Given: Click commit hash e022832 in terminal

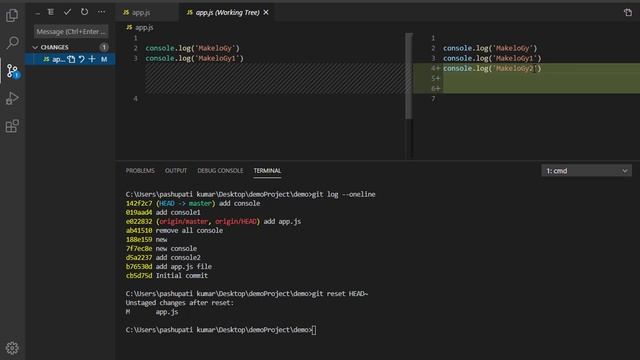Looking at the screenshot, I should pyautogui.click(x=139, y=221).
